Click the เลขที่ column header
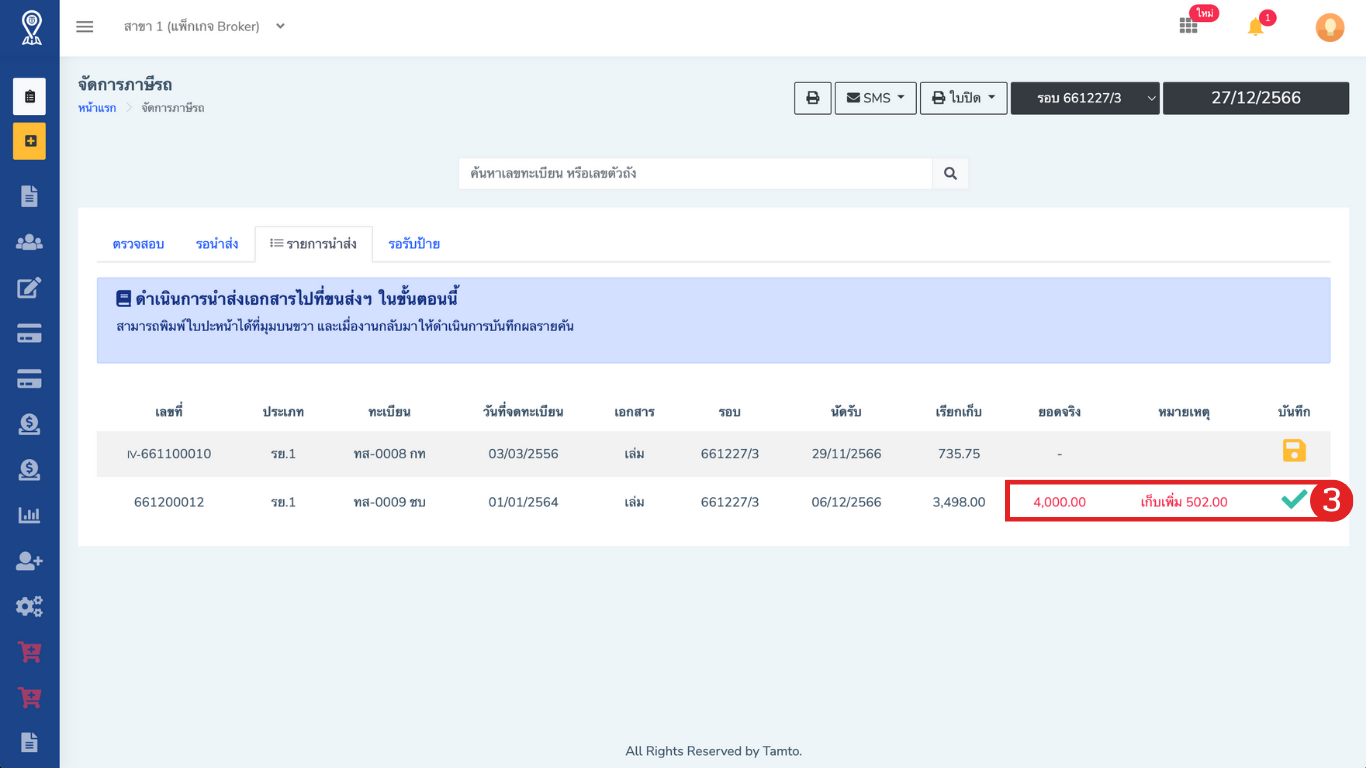The image size is (1366, 768). (x=169, y=412)
